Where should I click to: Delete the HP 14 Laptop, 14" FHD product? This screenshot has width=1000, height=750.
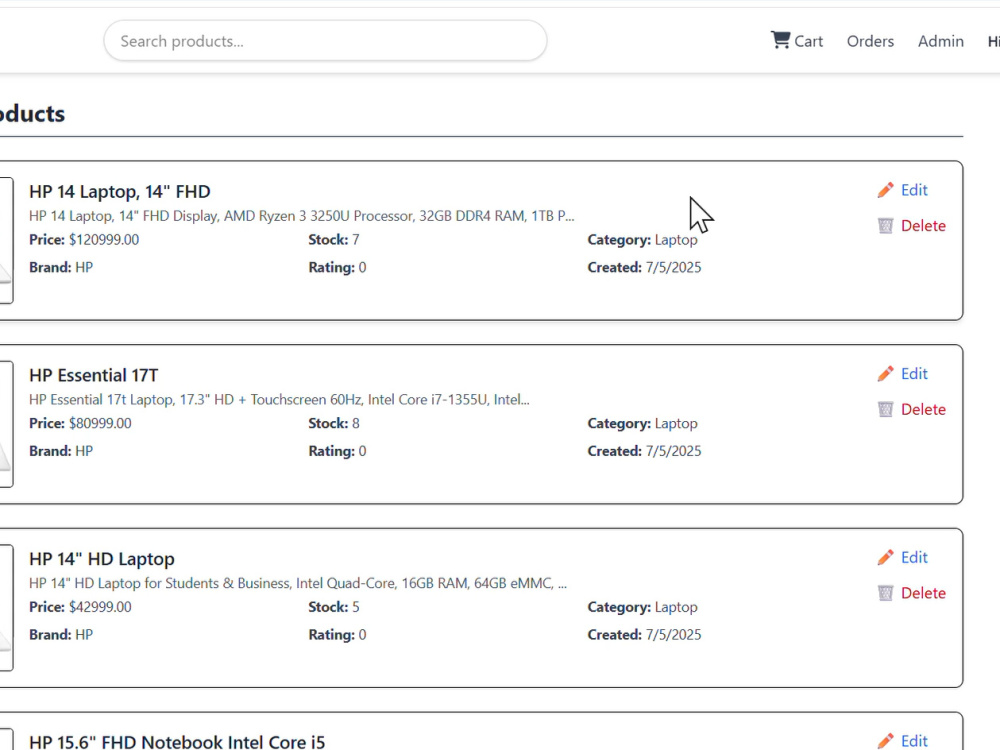[x=912, y=226]
